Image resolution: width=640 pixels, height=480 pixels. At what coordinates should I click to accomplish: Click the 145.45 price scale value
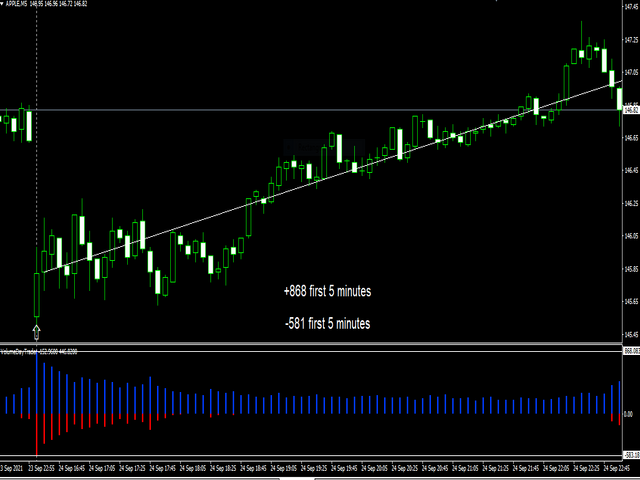click(x=631, y=335)
